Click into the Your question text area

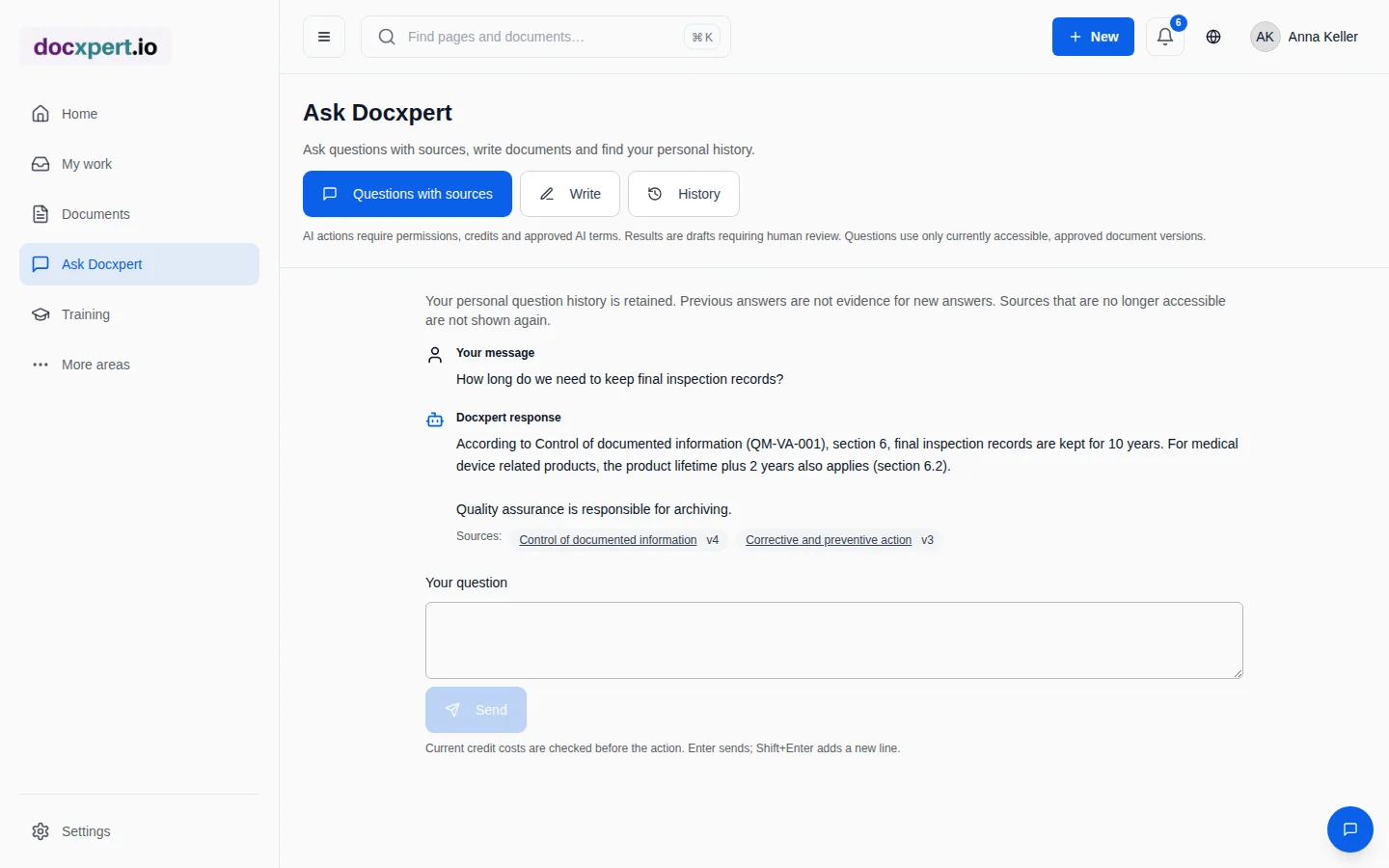pos(834,640)
